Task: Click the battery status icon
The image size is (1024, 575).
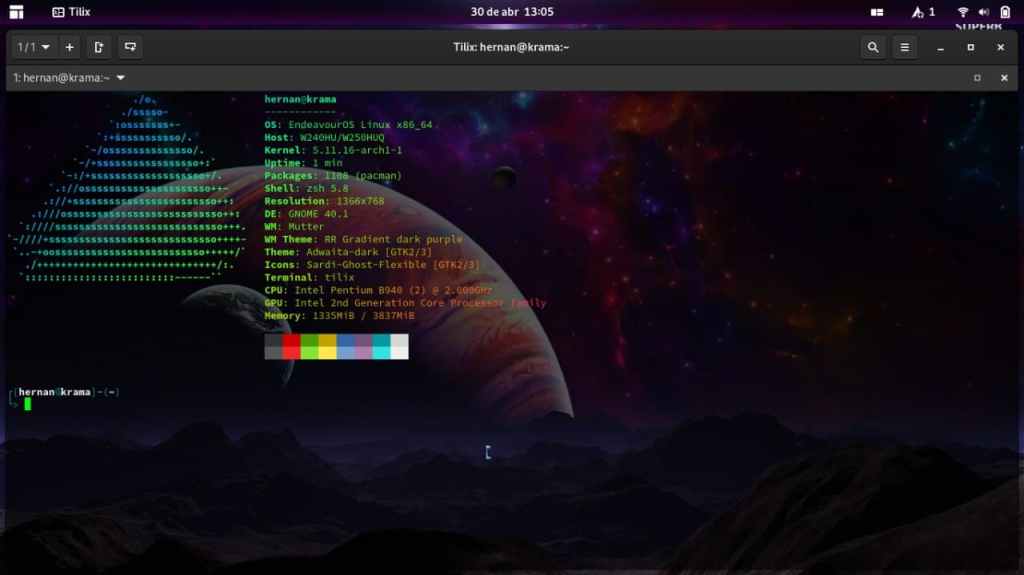Action: pos(1005,12)
